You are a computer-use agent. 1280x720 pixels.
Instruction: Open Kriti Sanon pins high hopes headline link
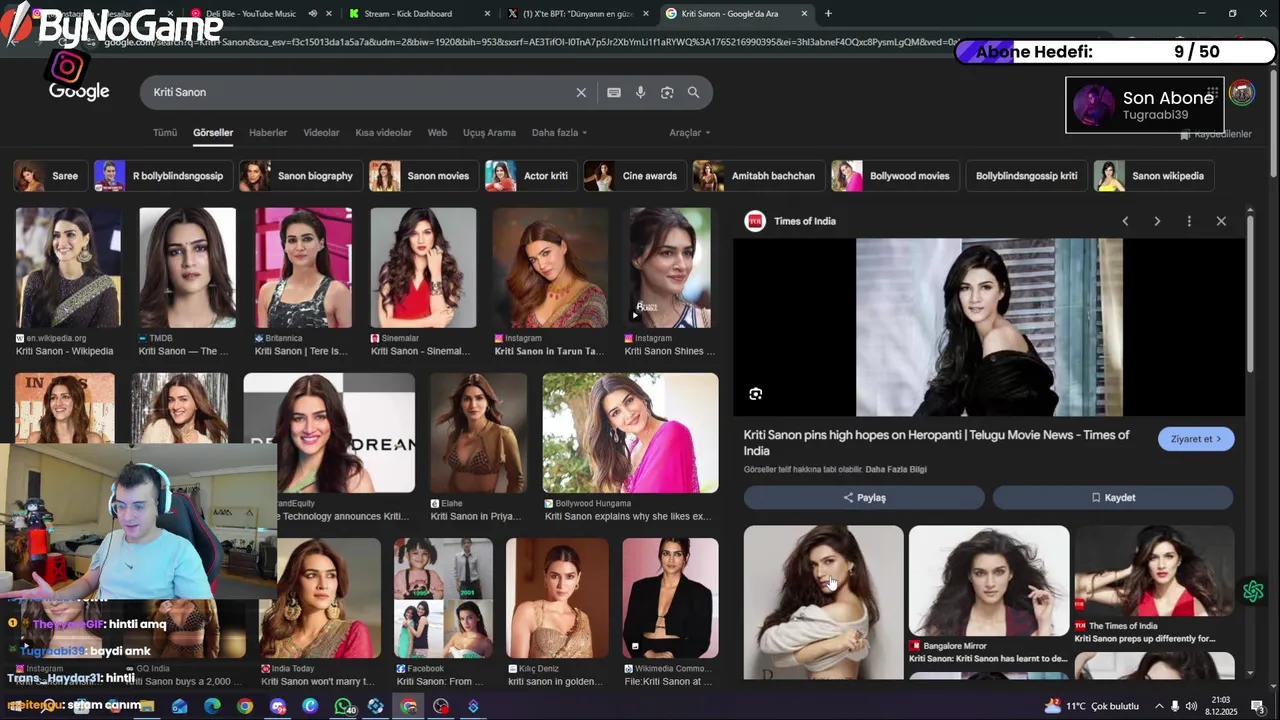(936, 443)
